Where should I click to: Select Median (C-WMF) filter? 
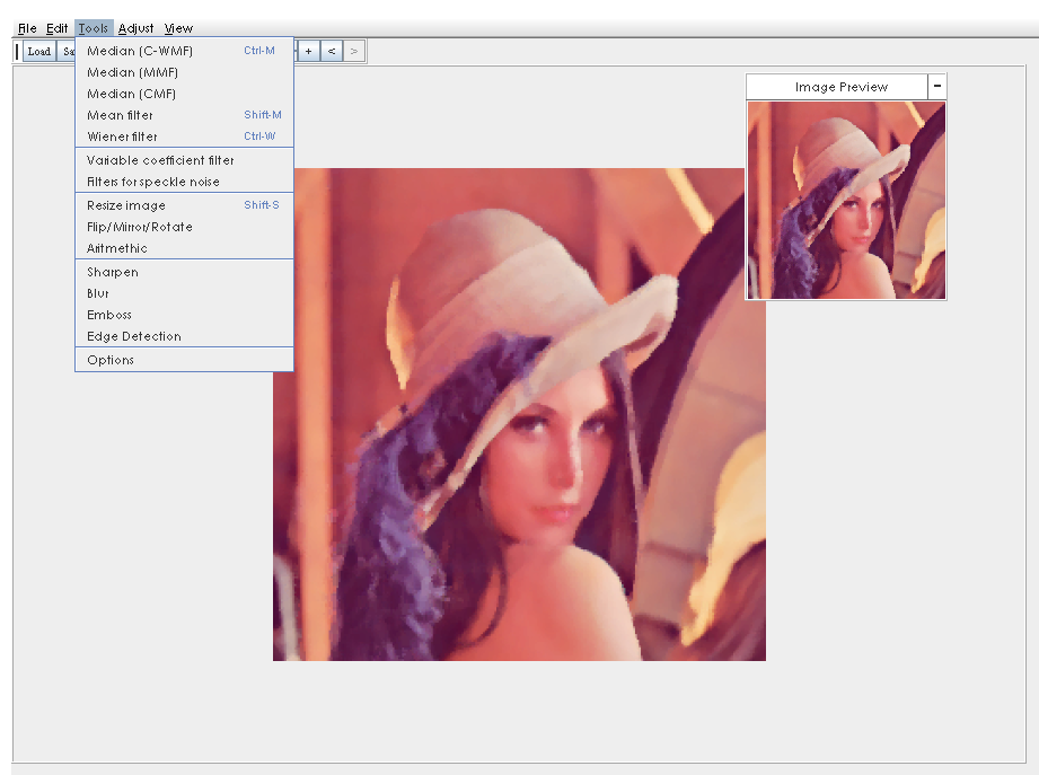click(184, 50)
